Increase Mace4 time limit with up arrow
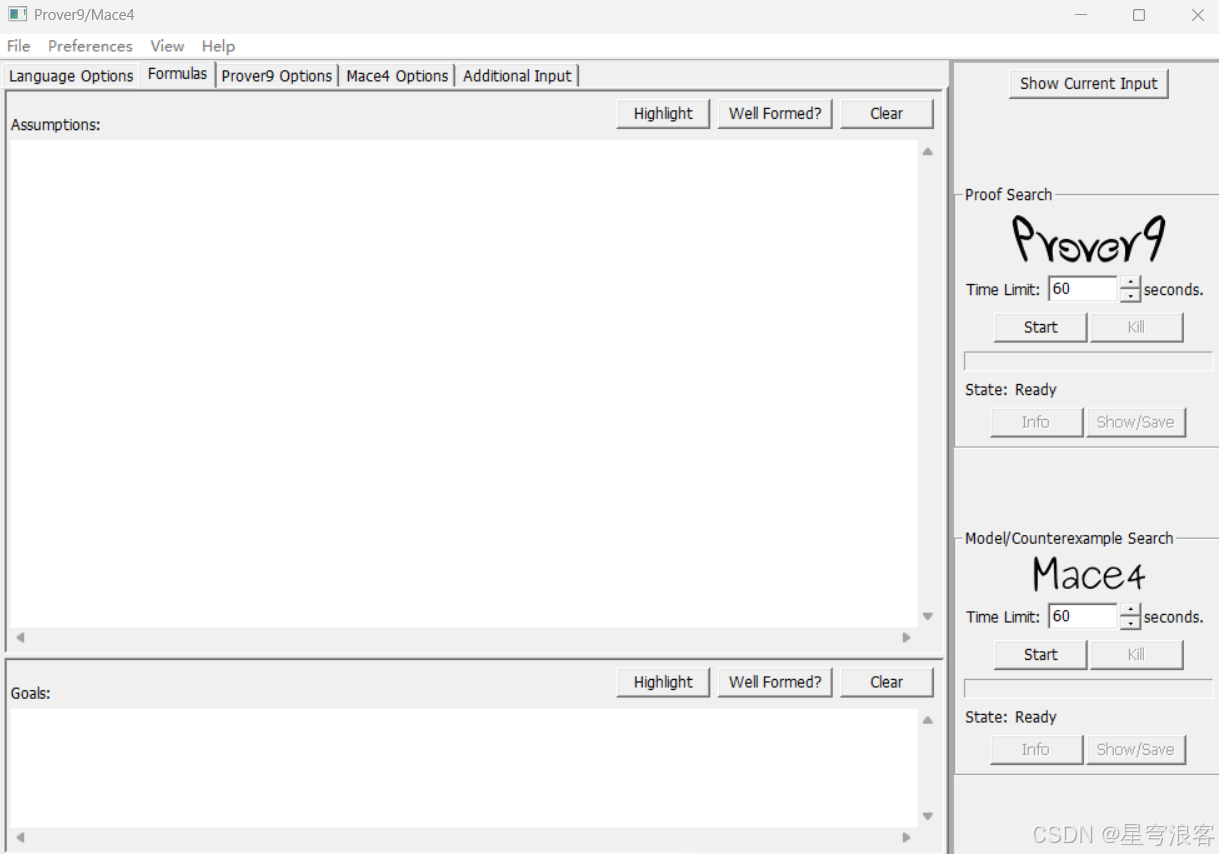This screenshot has height=854, width=1219. (x=1130, y=611)
